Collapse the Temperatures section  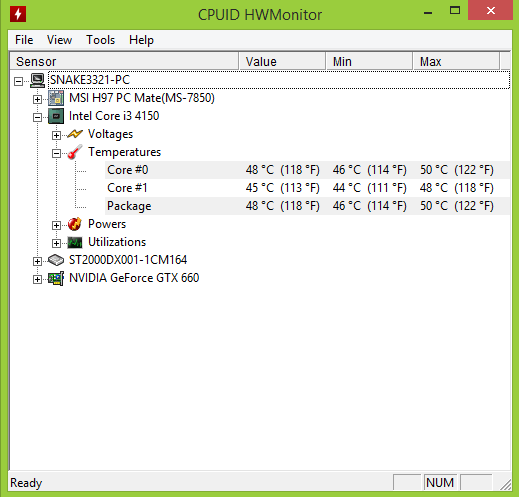point(56,153)
